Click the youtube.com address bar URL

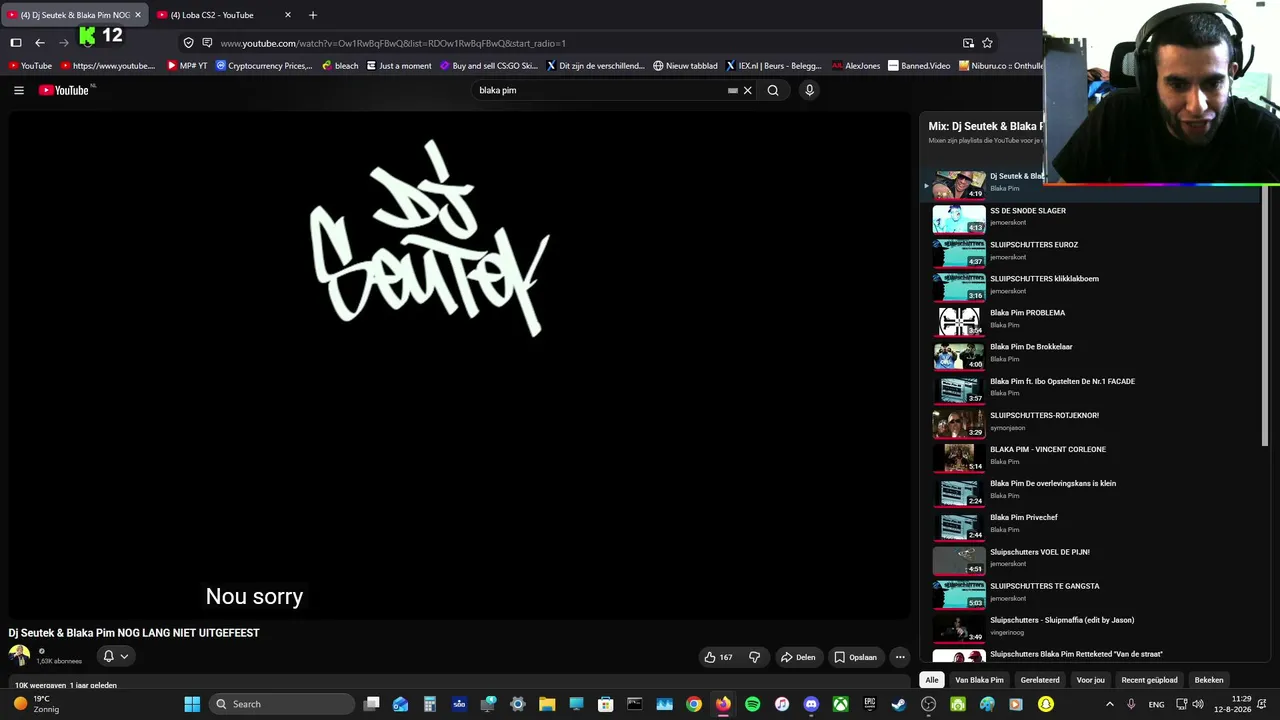[393, 43]
